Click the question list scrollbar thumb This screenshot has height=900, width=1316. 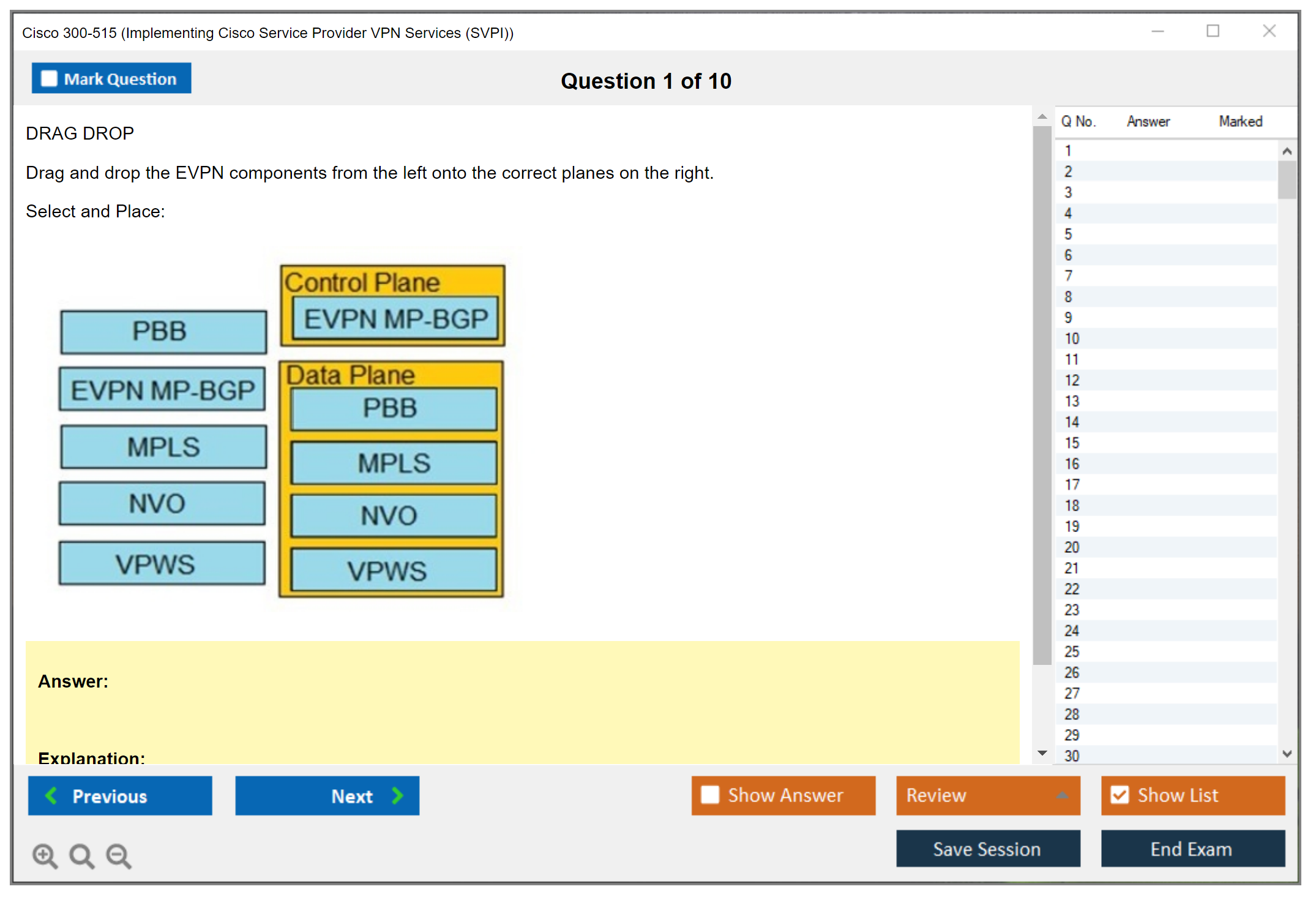coord(1287,179)
